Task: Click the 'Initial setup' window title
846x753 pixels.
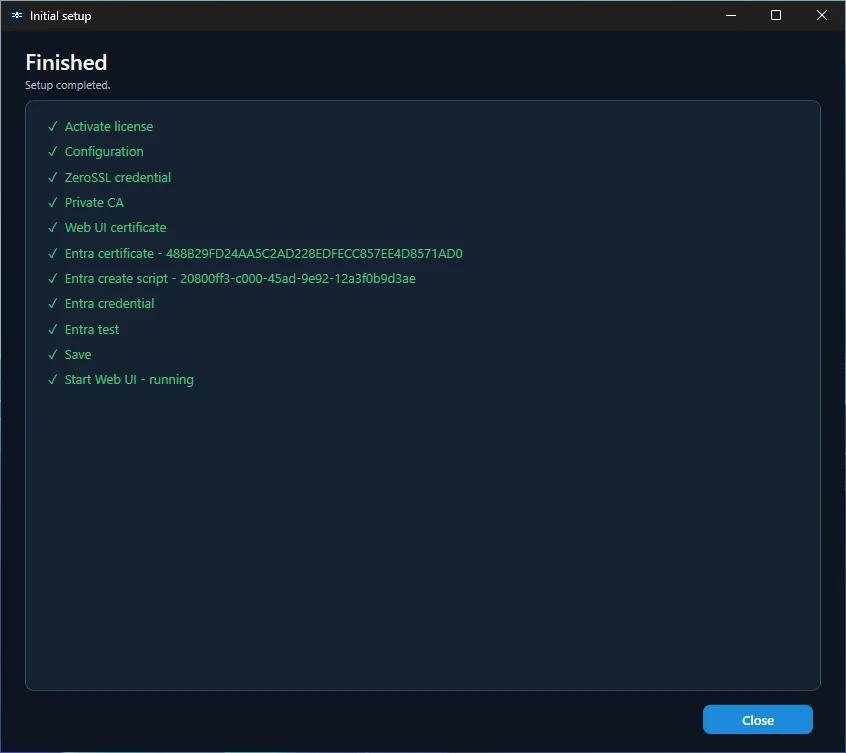Action: click(60, 16)
